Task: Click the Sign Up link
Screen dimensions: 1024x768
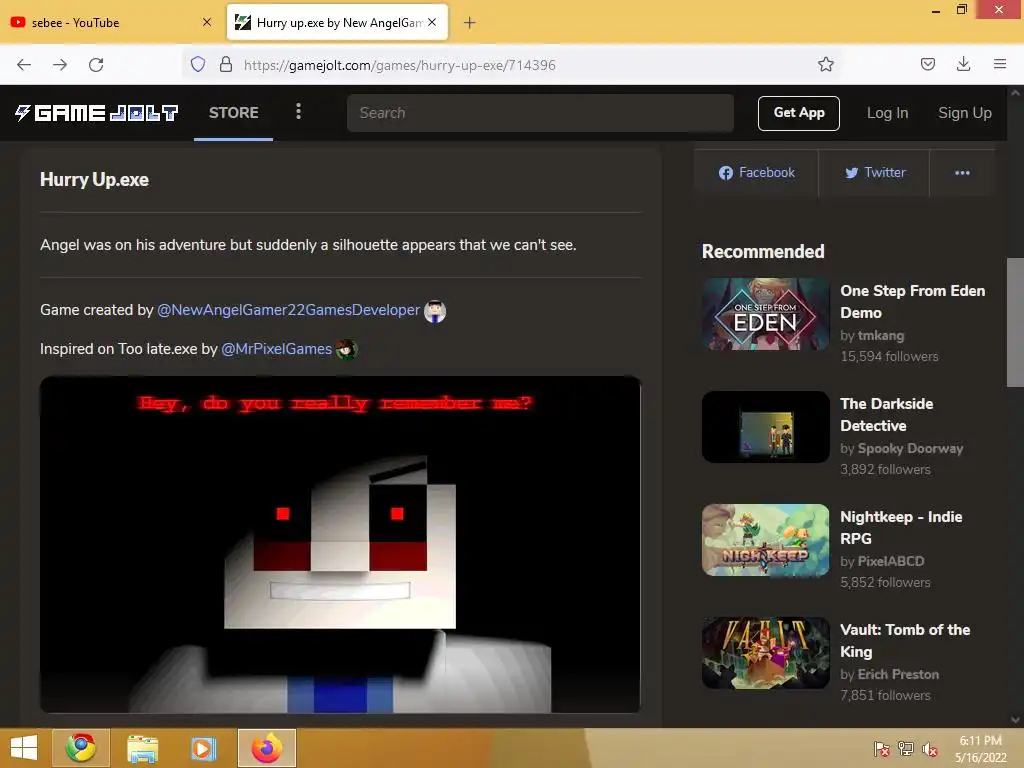Action: click(x=965, y=113)
